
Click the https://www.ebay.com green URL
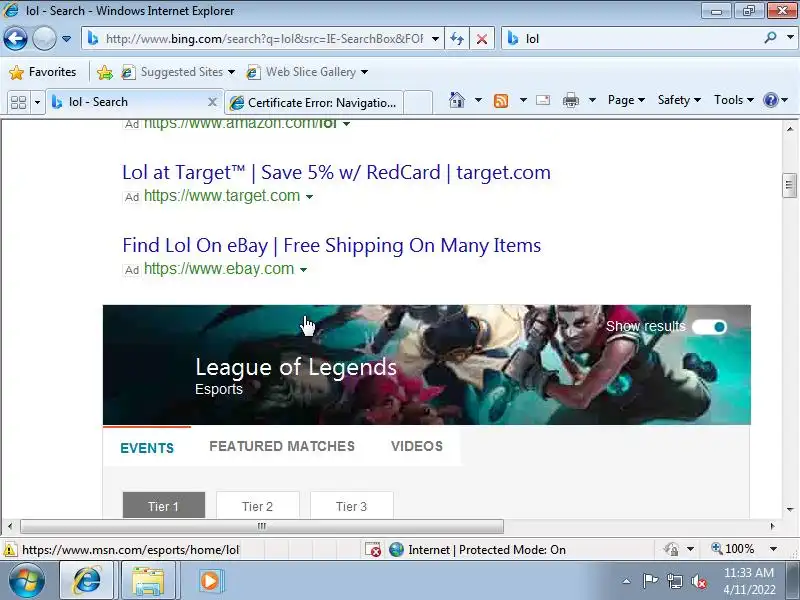point(219,269)
